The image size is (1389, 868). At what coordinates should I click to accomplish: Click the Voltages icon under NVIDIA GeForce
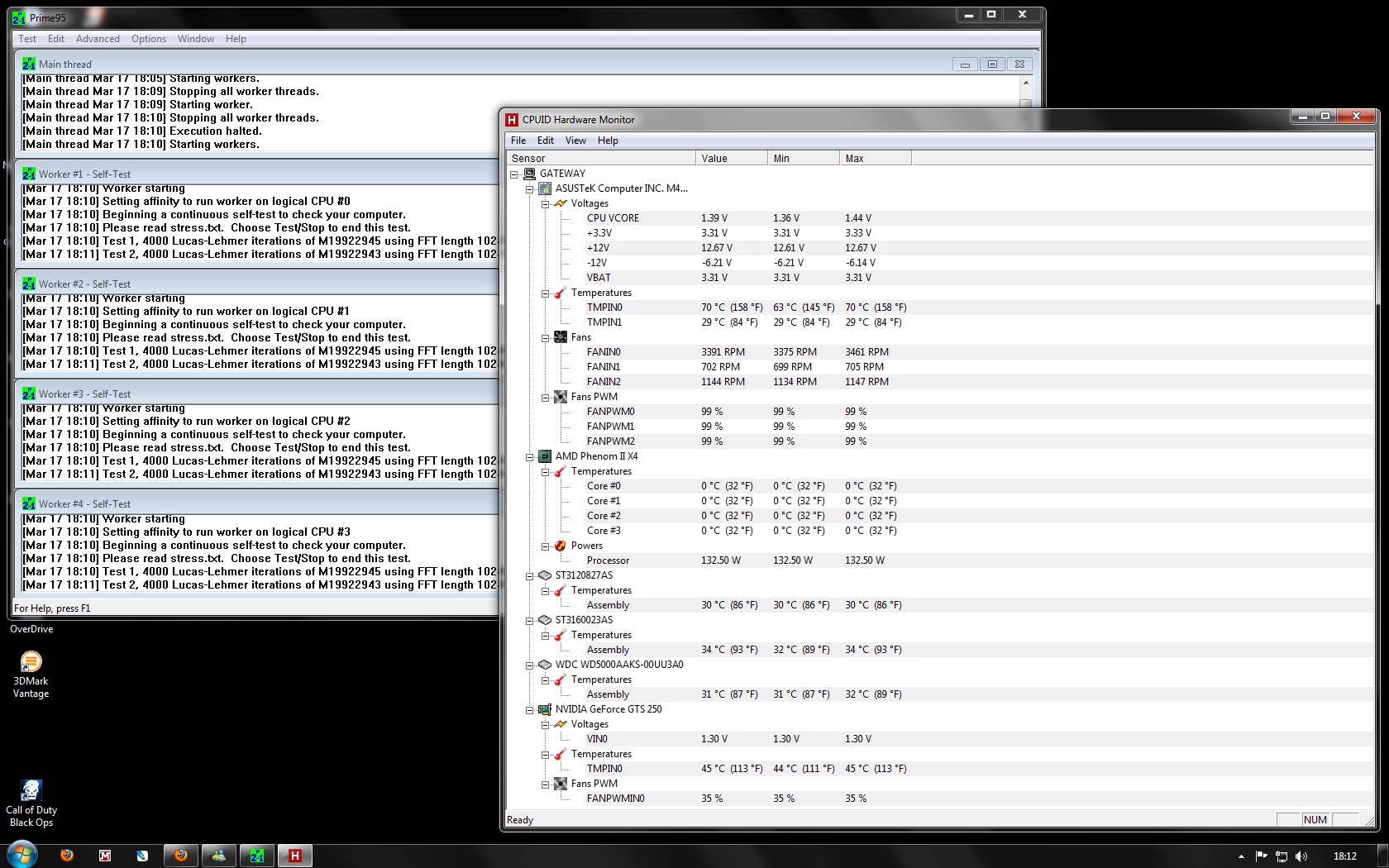click(561, 724)
